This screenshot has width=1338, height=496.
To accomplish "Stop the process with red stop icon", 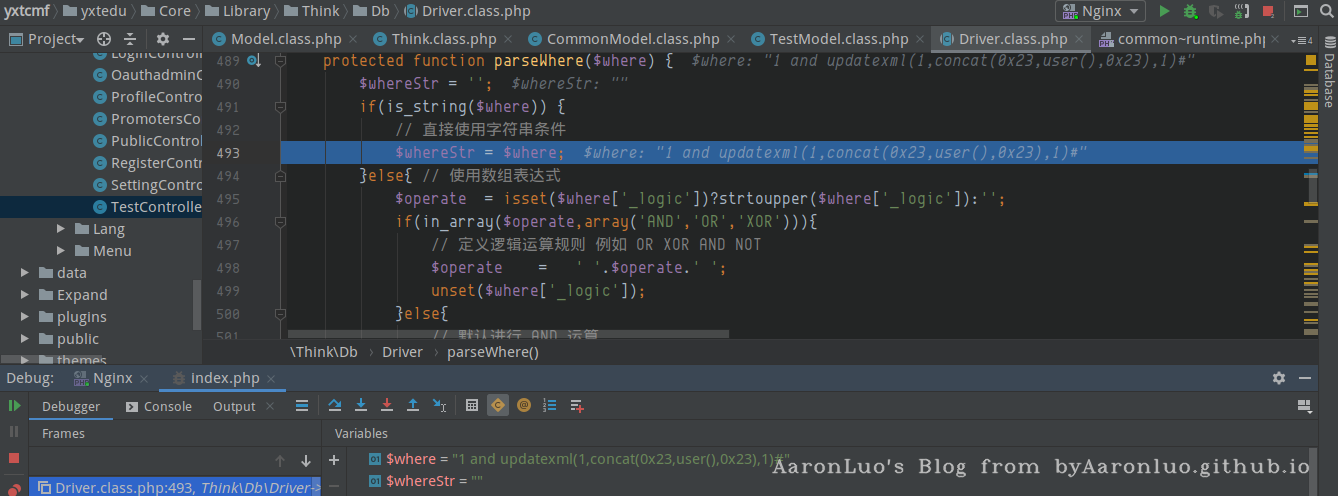I will [x=1268, y=12].
